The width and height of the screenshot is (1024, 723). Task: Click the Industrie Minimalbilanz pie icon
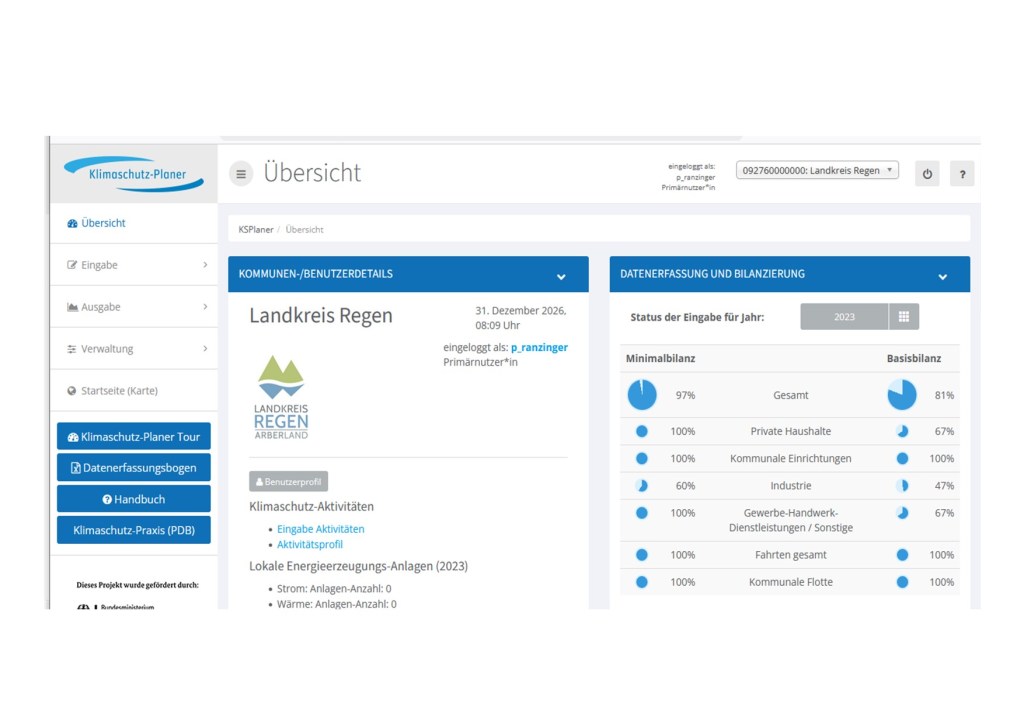pyautogui.click(x=642, y=486)
